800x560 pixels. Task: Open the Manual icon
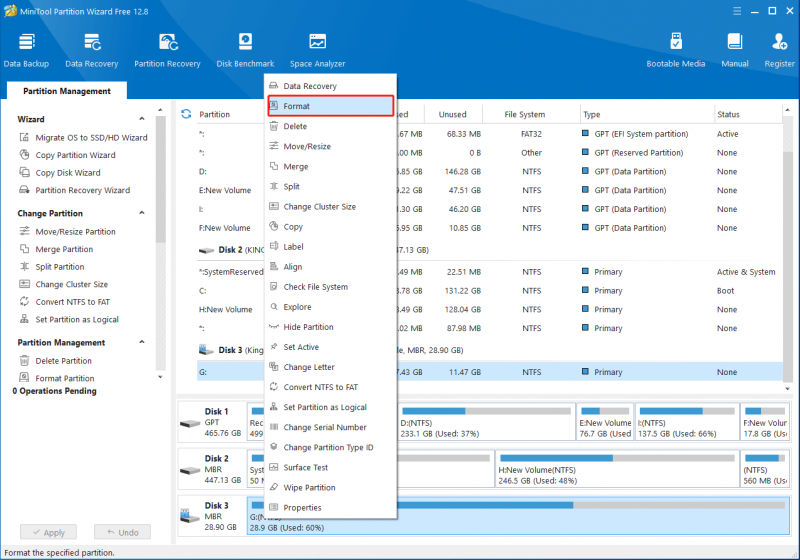(x=735, y=50)
